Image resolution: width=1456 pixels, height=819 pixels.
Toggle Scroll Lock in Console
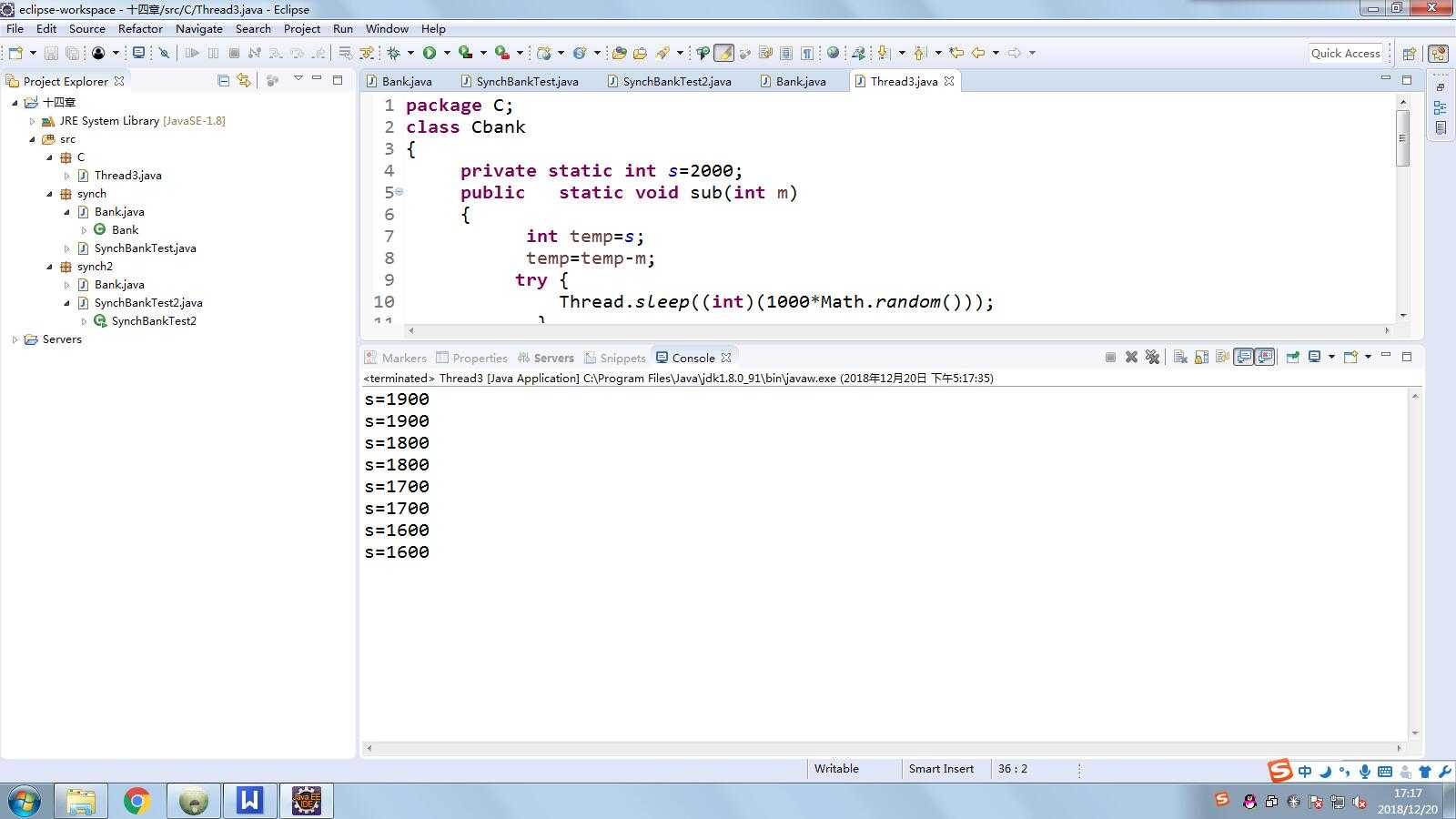tap(1201, 357)
